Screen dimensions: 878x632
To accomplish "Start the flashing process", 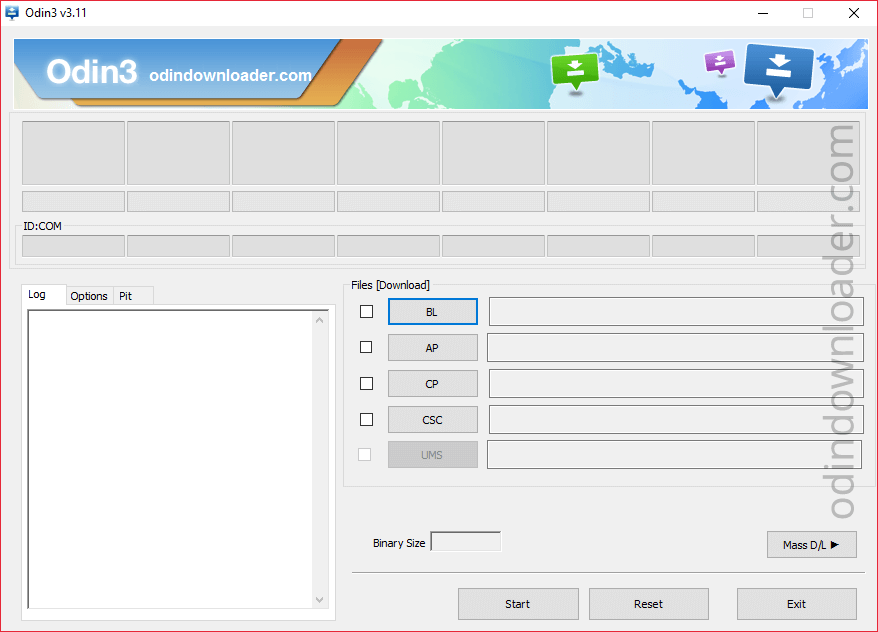I will [x=518, y=604].
